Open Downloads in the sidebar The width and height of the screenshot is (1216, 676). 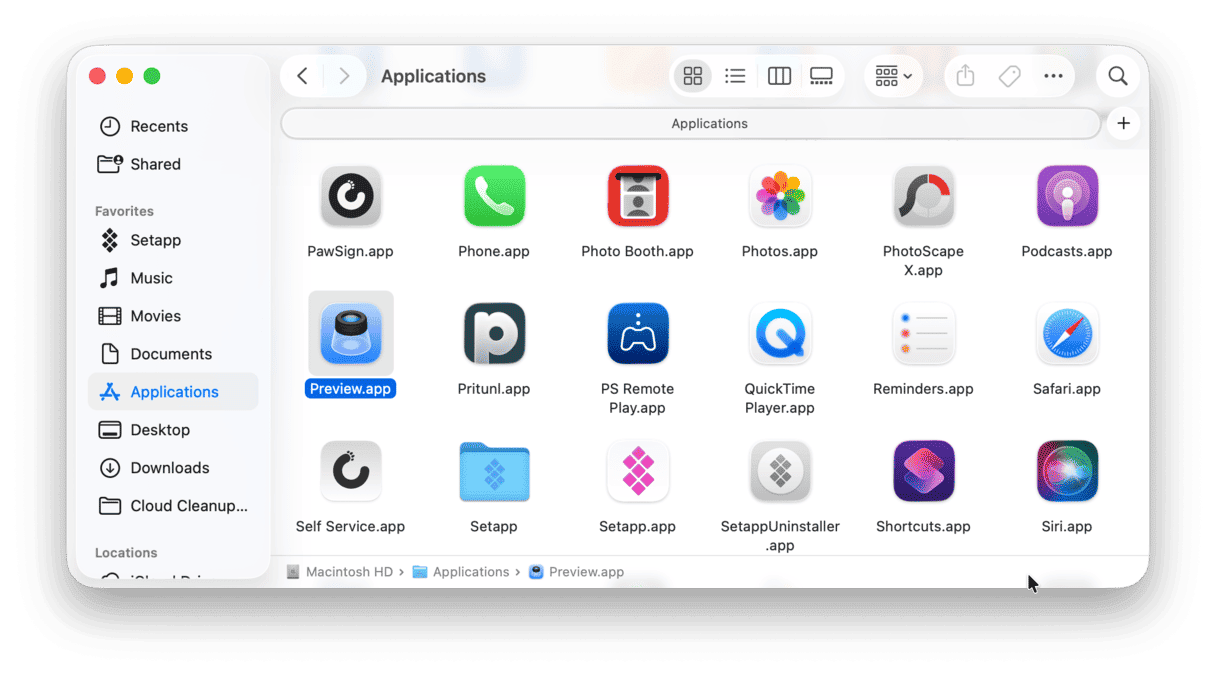click(173, 468)
